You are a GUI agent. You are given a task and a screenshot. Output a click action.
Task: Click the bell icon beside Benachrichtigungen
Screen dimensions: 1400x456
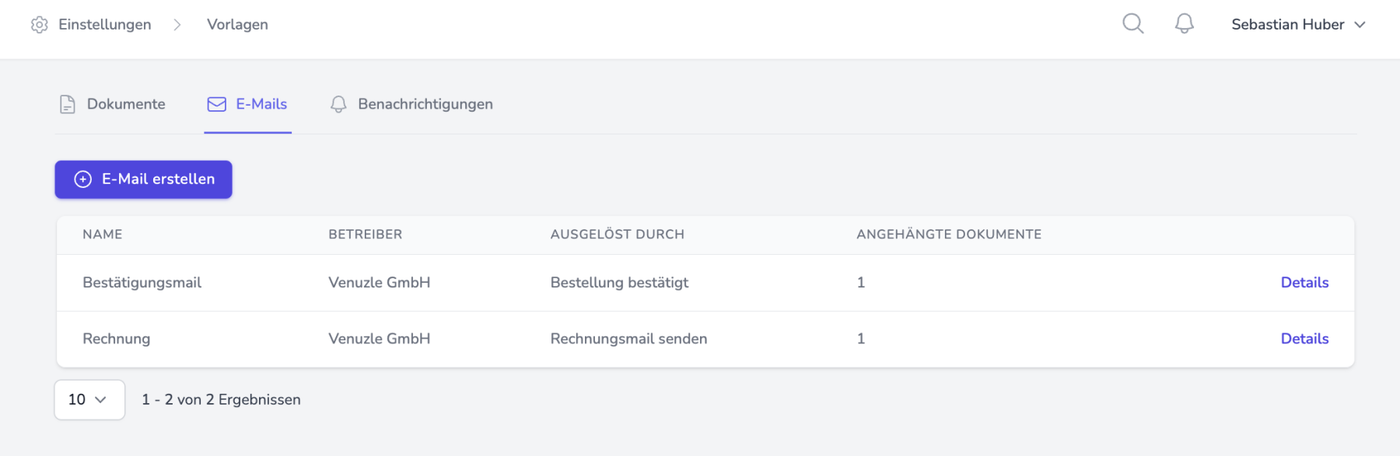pyautogui.click(x=339, y=104)
